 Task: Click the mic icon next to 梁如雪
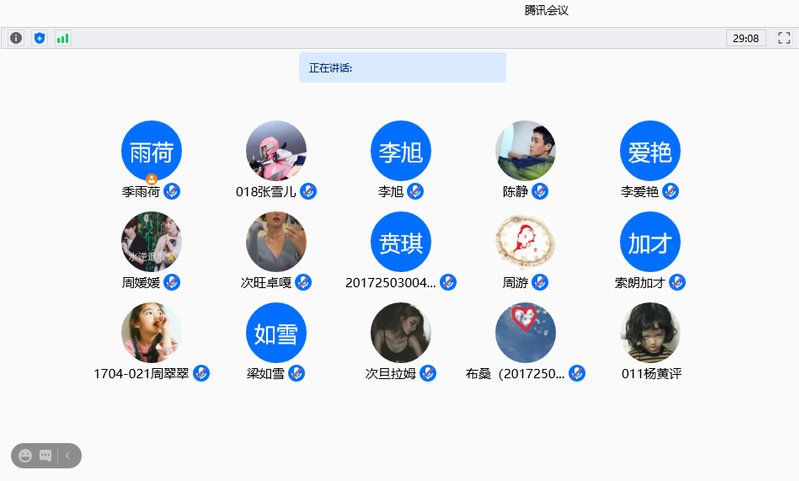click(296, 373)
